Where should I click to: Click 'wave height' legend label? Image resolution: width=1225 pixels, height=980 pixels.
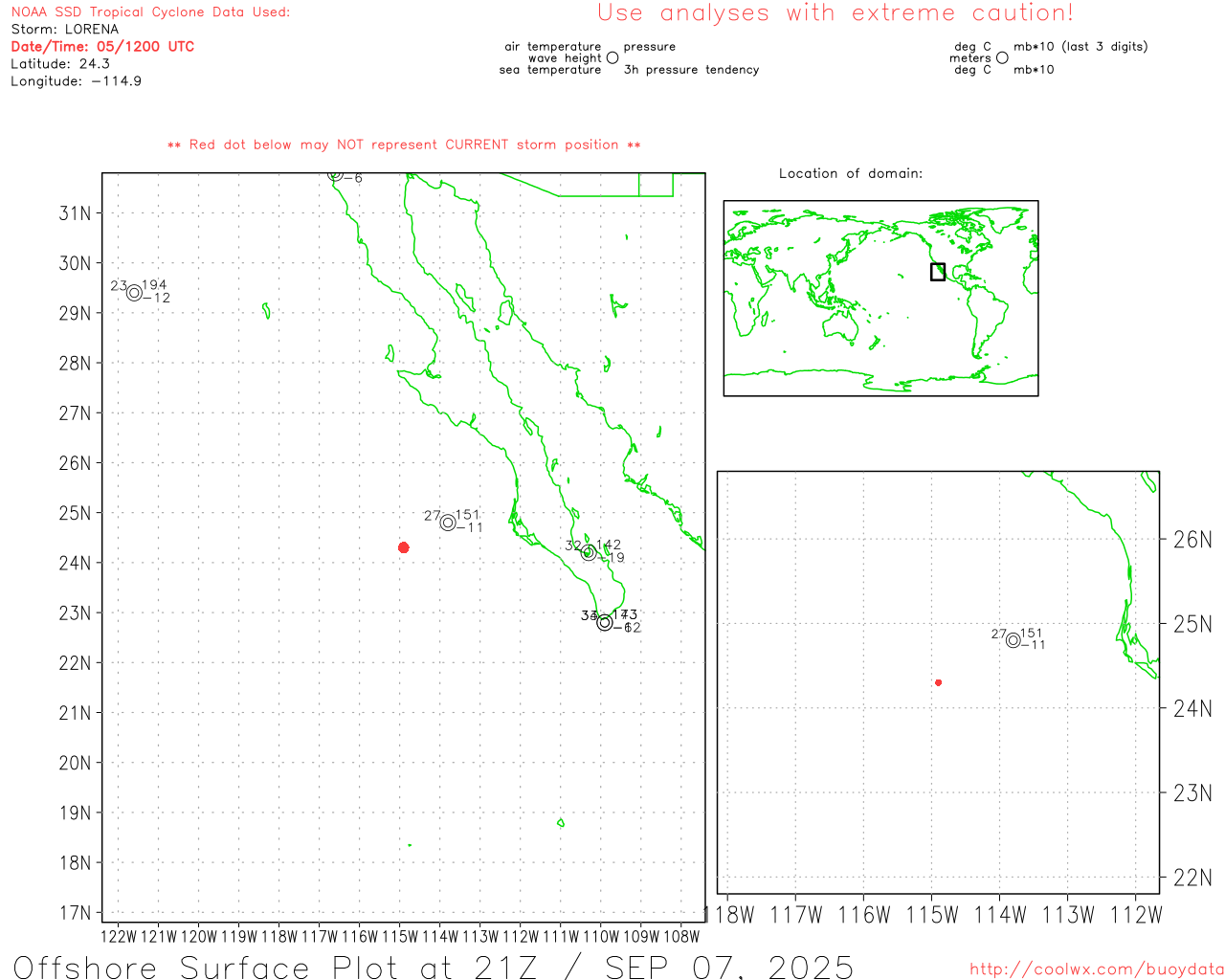(x=565, y=58)
